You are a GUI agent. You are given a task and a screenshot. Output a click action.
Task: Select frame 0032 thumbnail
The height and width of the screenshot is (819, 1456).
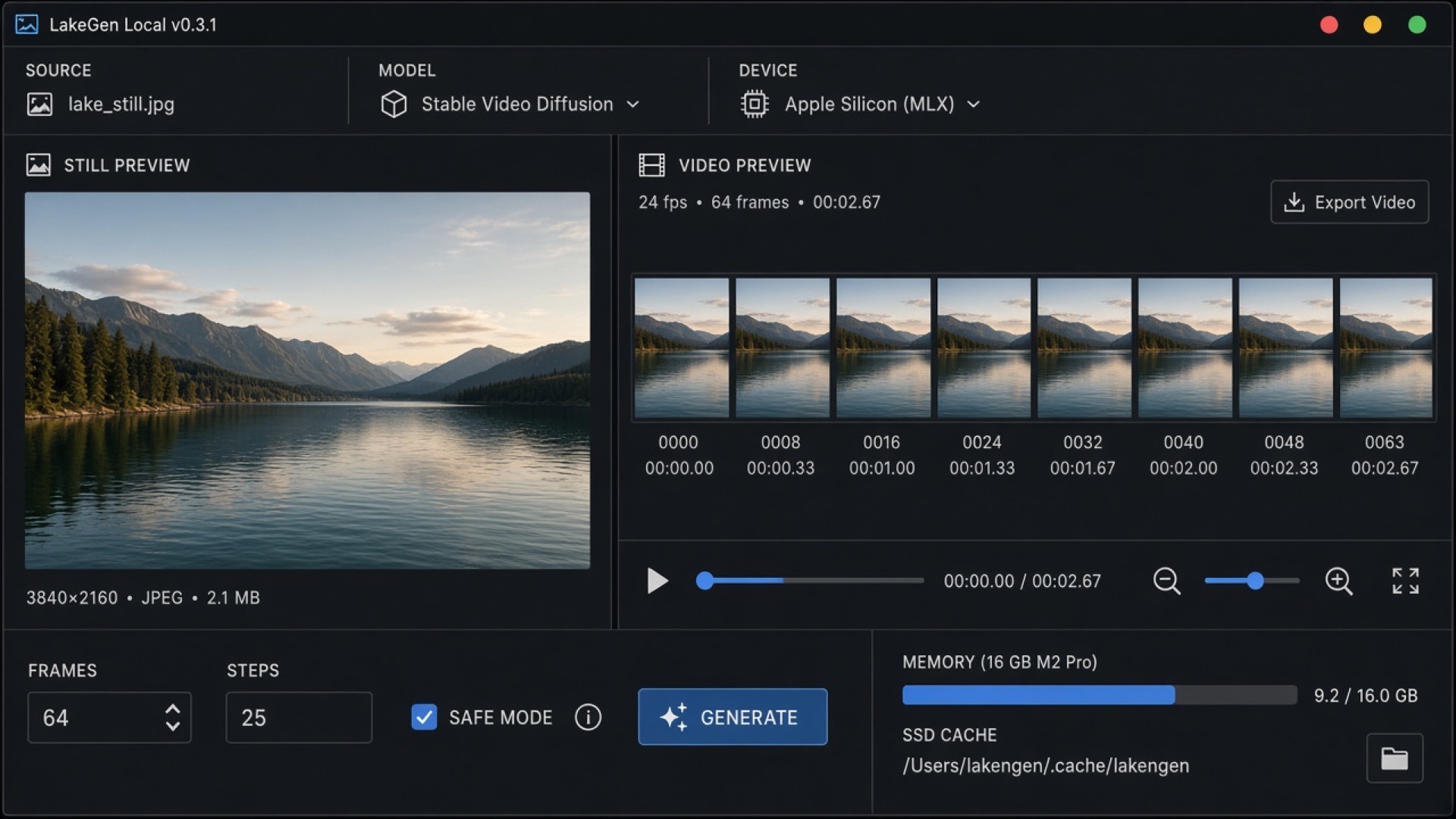point(1084,347)
